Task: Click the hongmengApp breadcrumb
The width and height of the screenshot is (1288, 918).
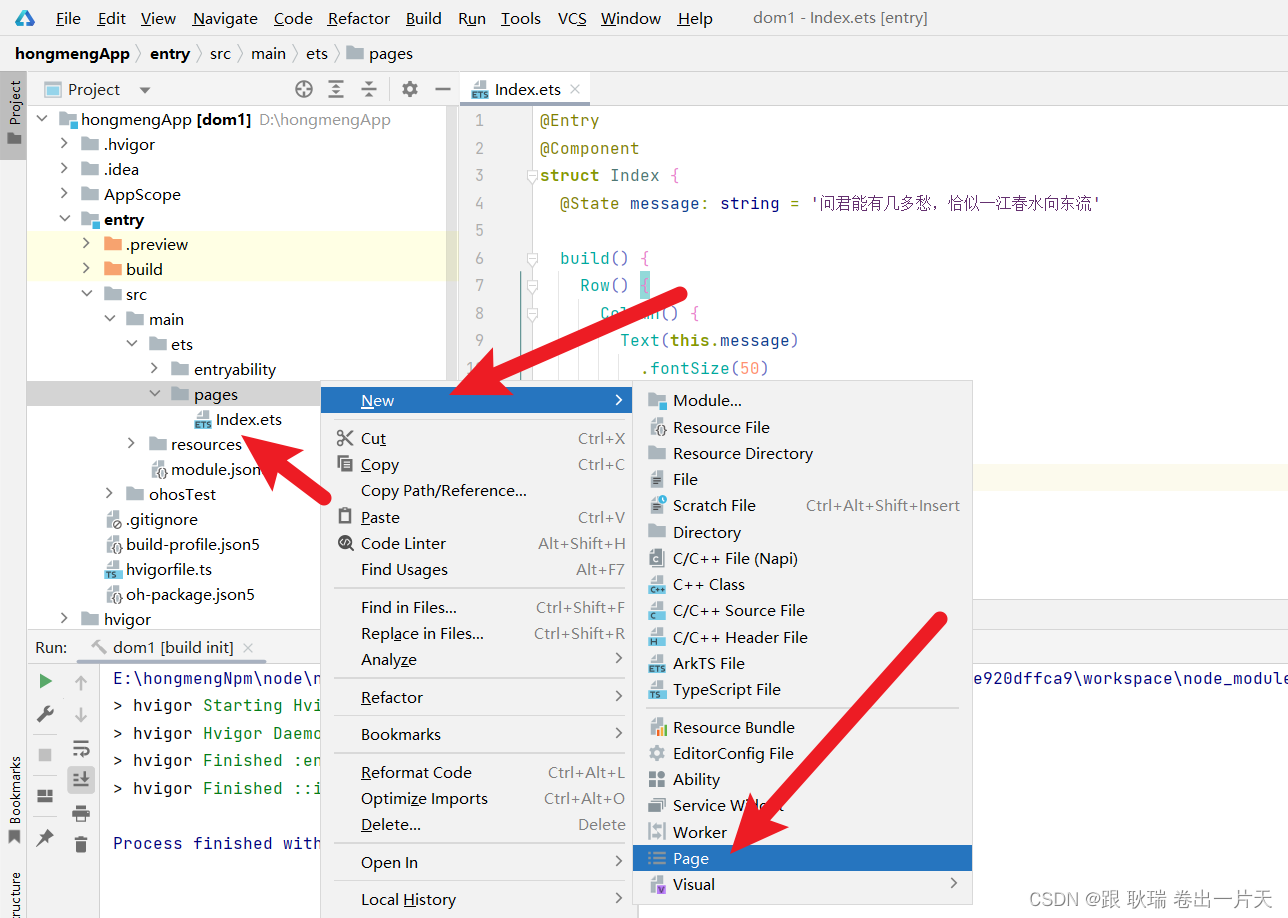Action: click(72, 54)
